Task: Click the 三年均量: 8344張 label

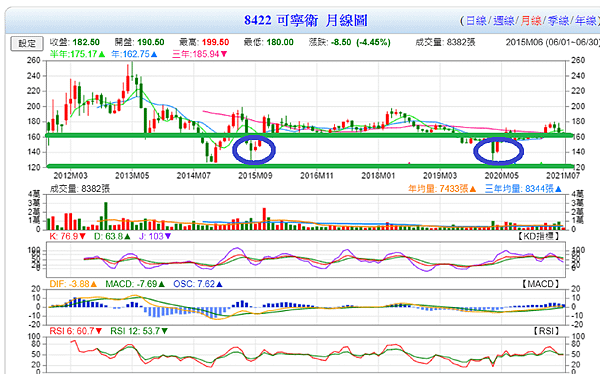Action: (523, 189)
